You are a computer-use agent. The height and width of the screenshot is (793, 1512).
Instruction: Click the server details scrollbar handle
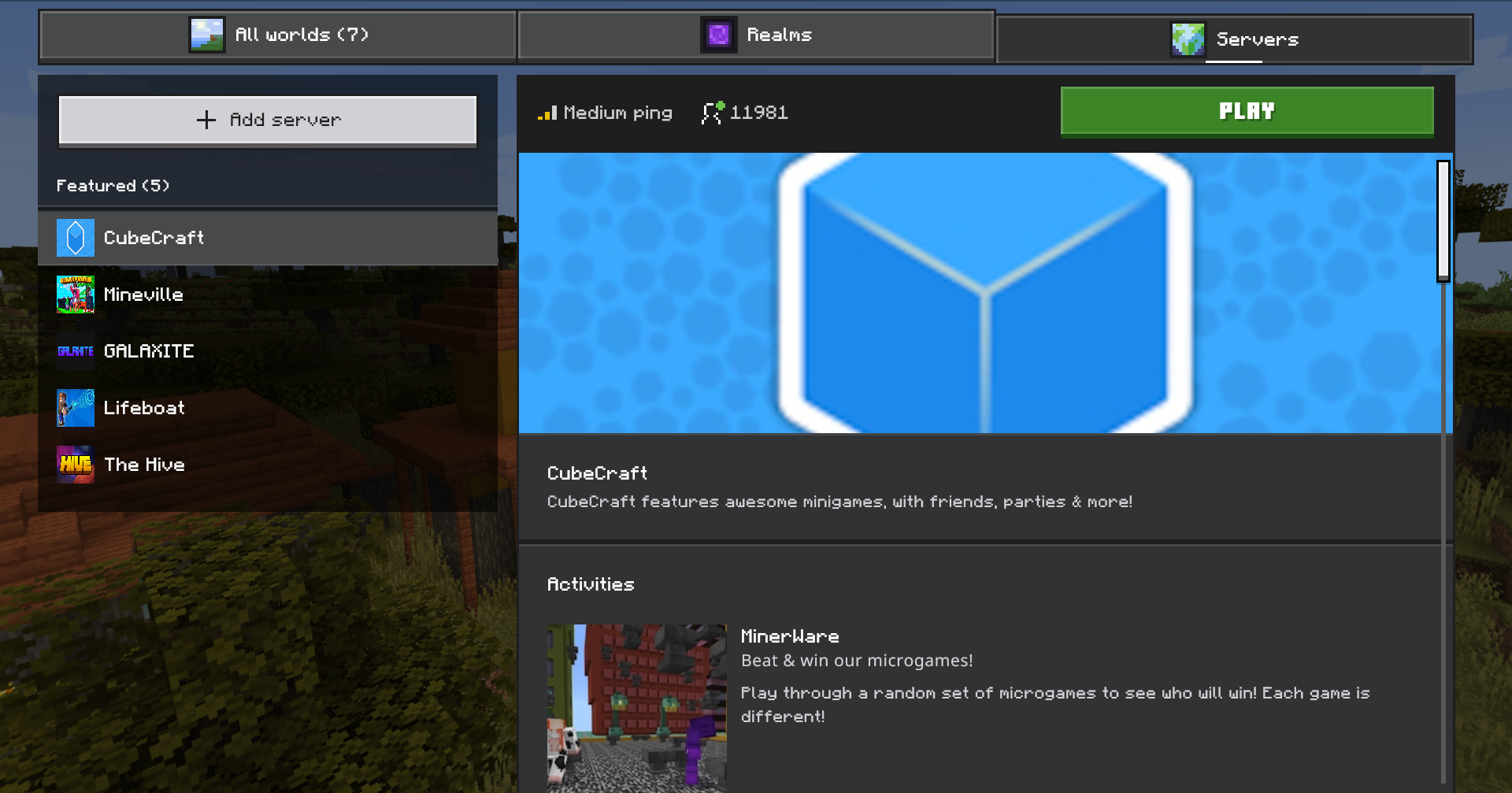click(x=1443, y=221)
